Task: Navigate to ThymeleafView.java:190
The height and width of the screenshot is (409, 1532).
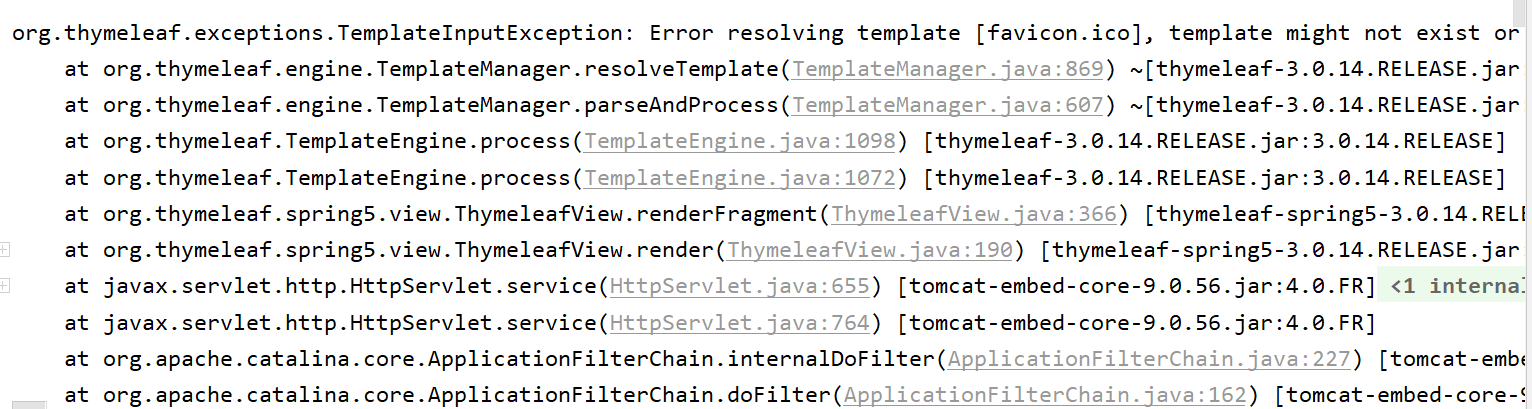Action: tap(870, 250)
